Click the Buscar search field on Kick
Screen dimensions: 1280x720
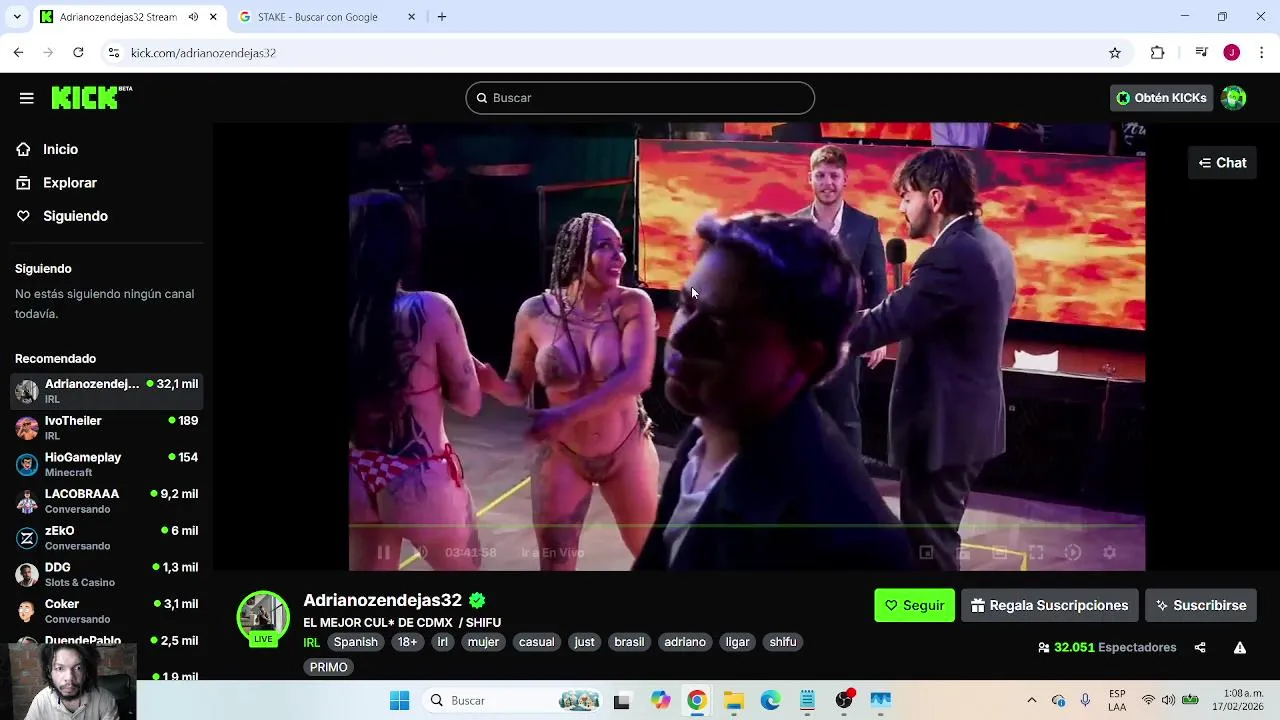640,98
